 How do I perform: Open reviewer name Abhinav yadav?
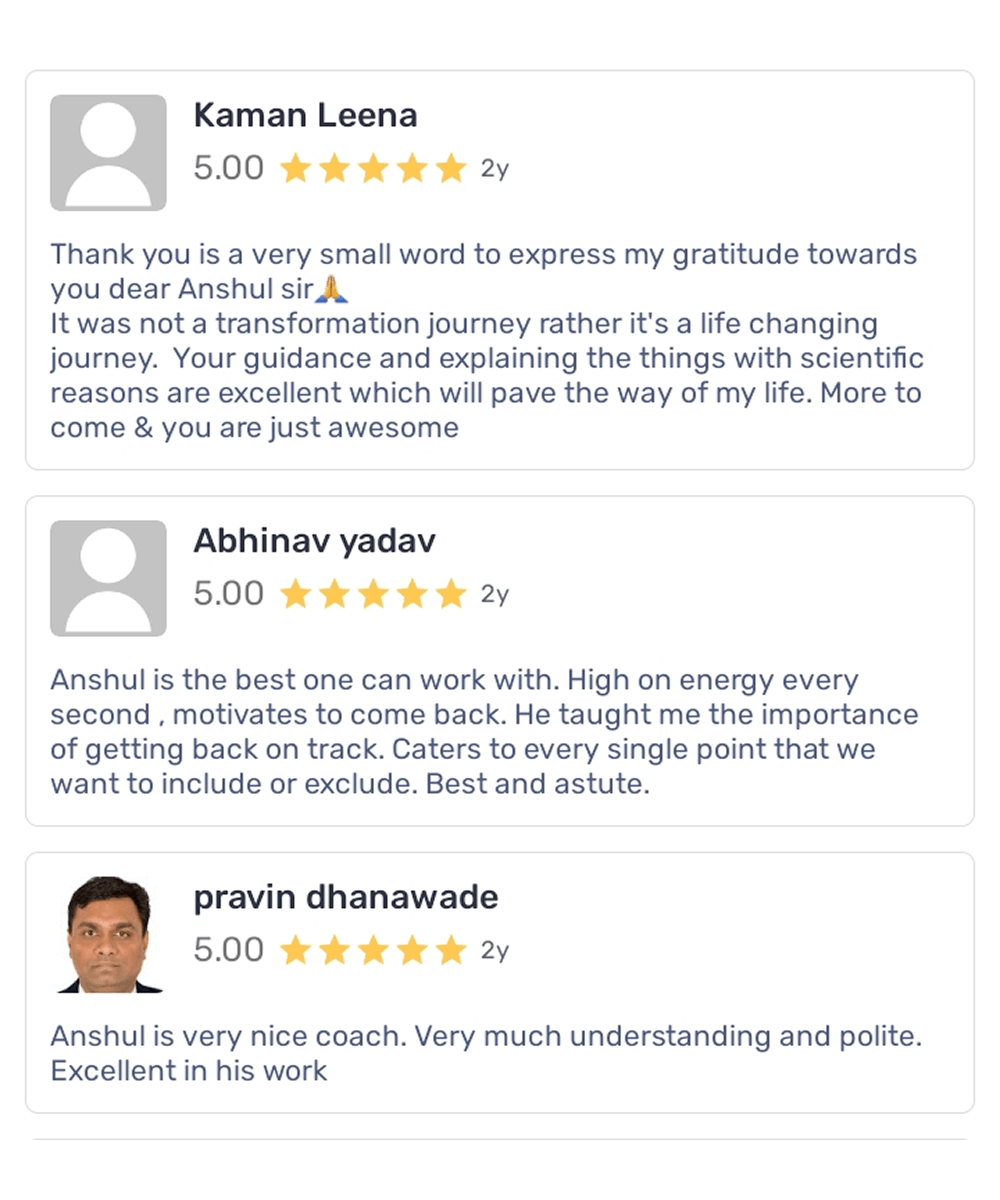pos(314,541)
